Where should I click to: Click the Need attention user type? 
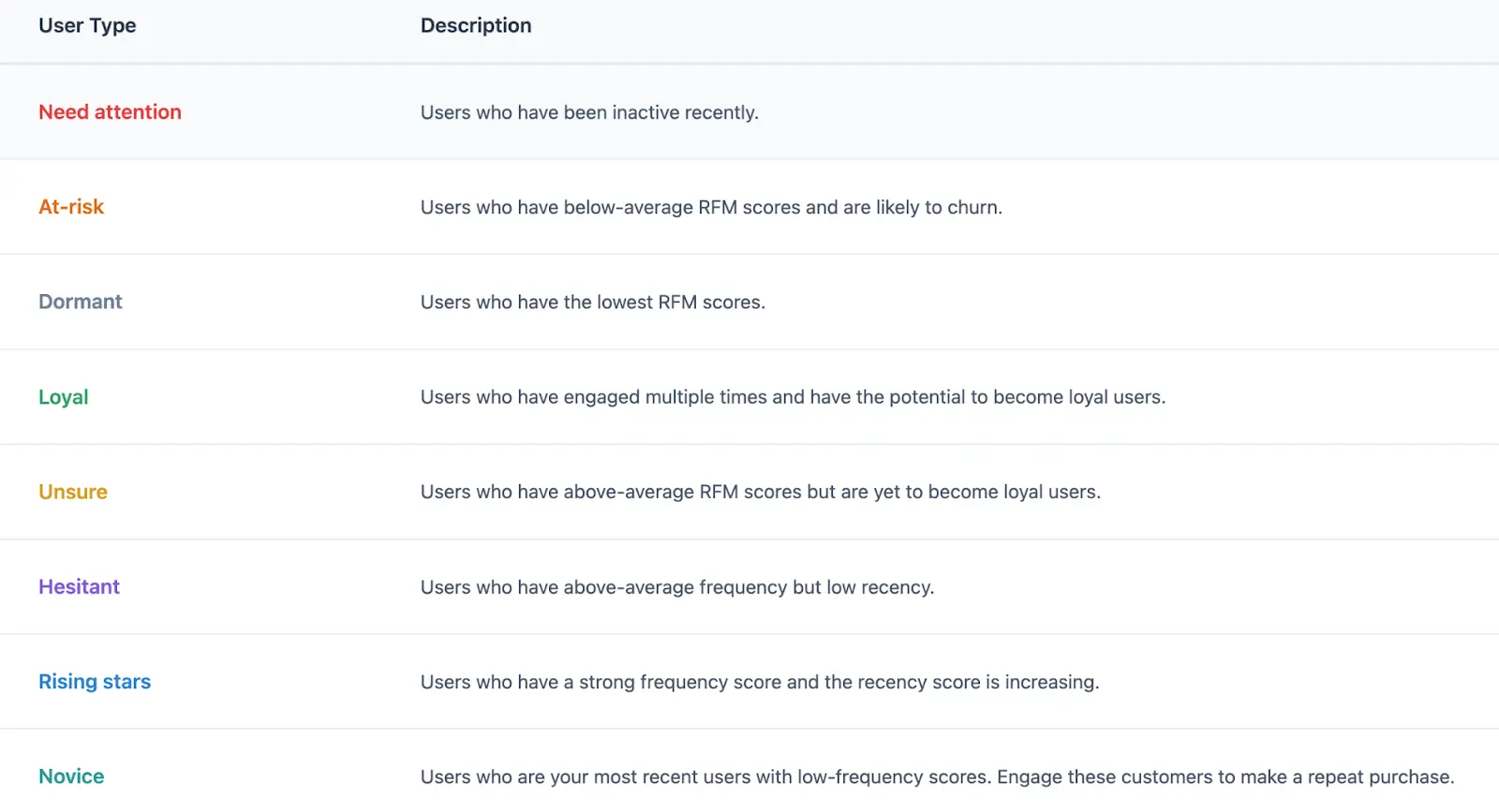coord(110,112)
